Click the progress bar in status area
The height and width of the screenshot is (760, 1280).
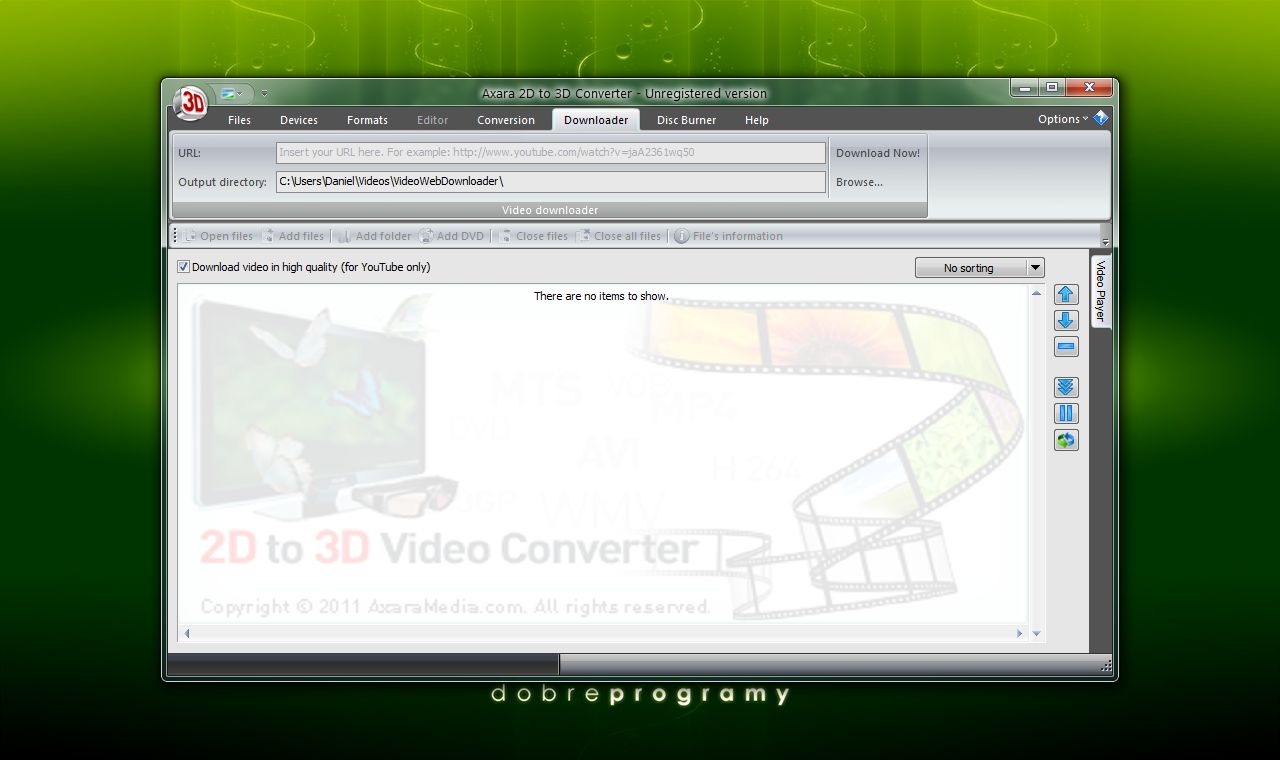(x=362, y=665)
